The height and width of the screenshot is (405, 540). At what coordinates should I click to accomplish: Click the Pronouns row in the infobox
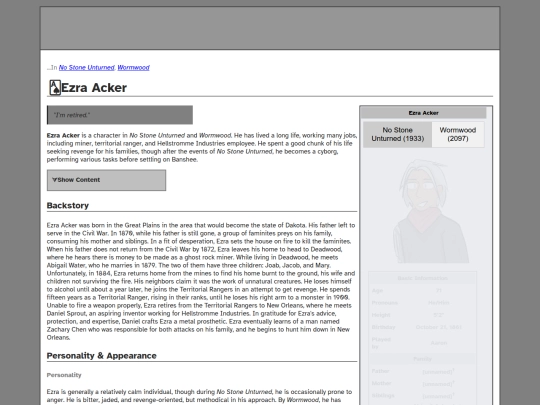423,303
